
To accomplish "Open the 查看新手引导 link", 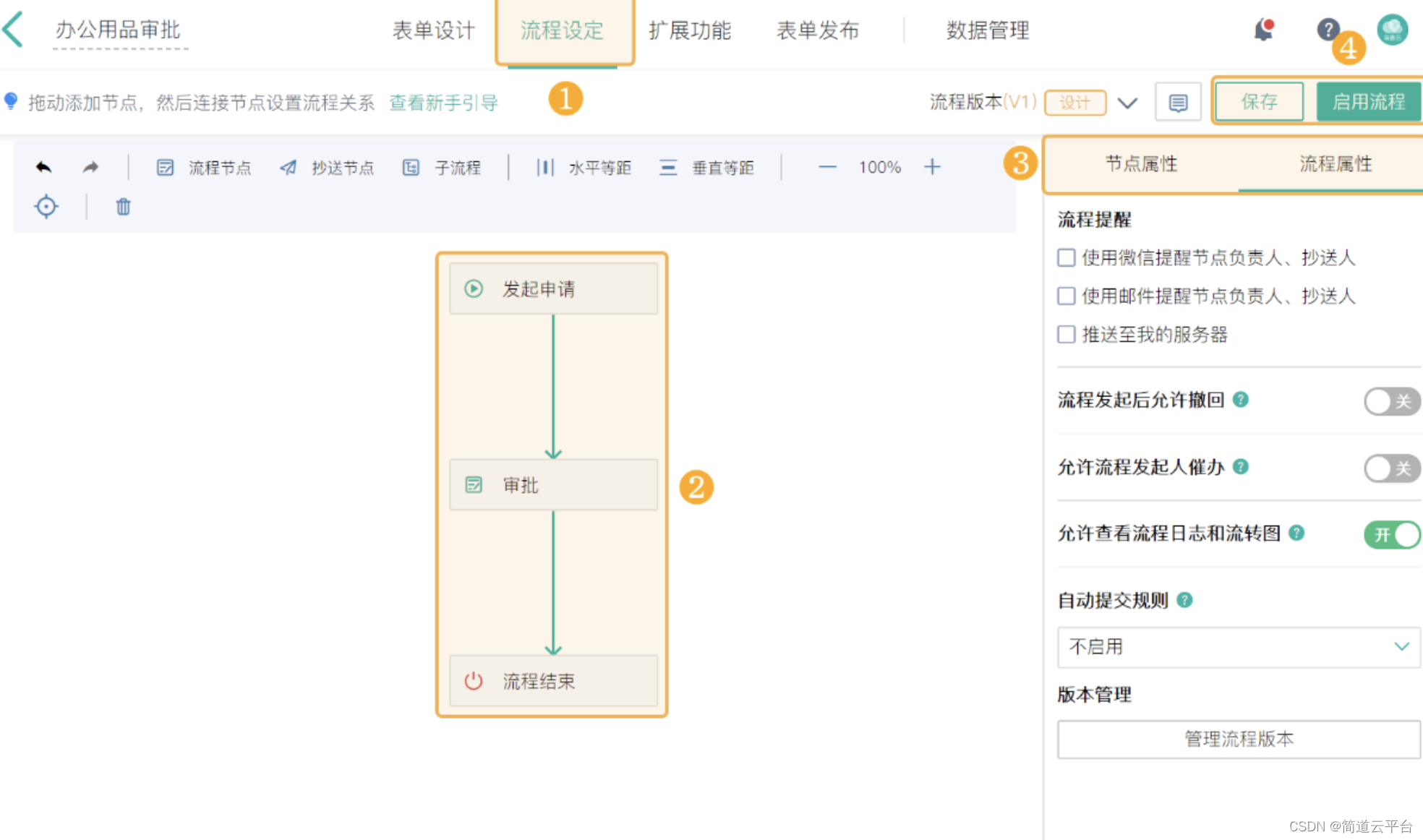I will 443,103.
